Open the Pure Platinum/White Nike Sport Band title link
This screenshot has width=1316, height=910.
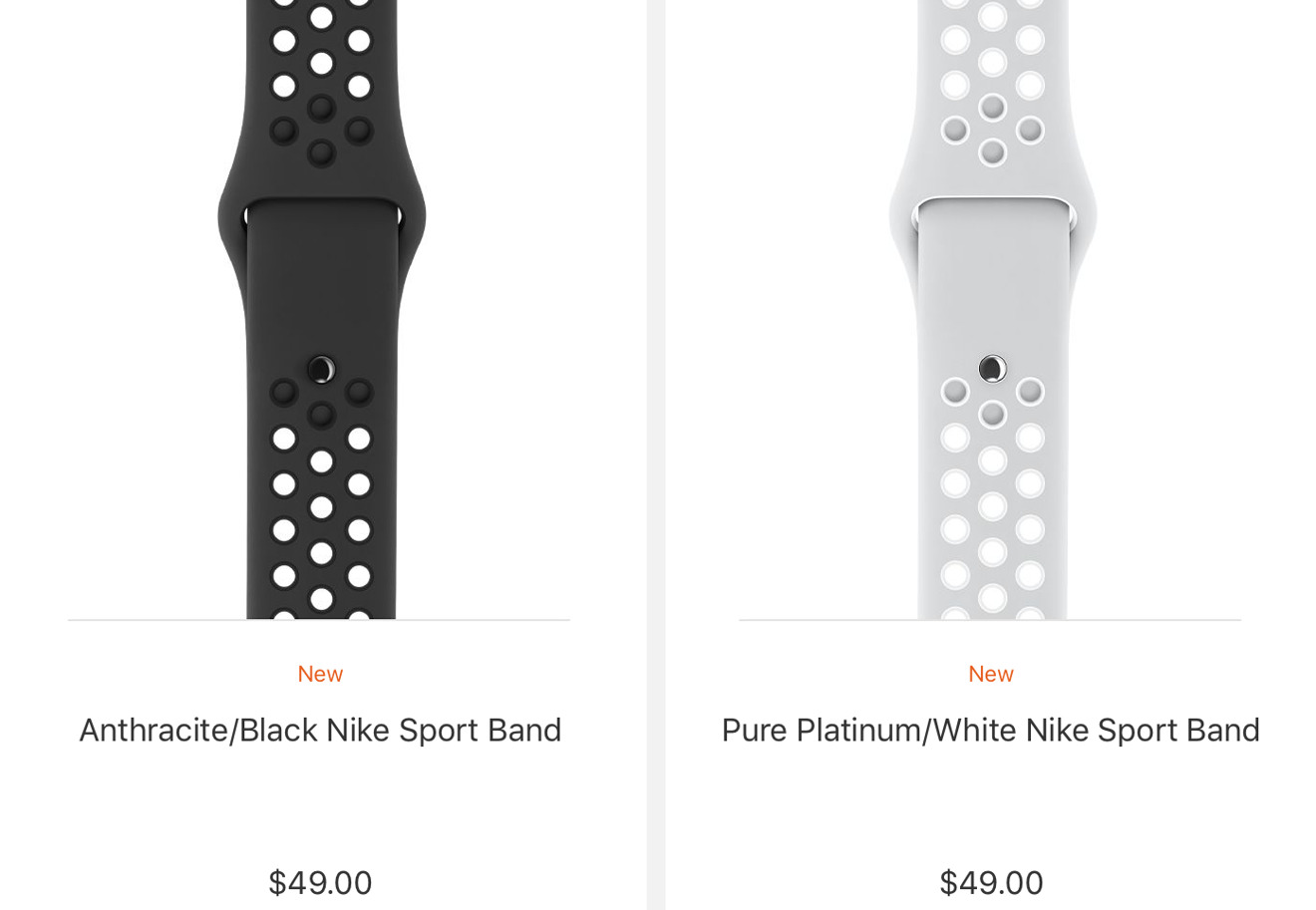[x=990, y=731]
